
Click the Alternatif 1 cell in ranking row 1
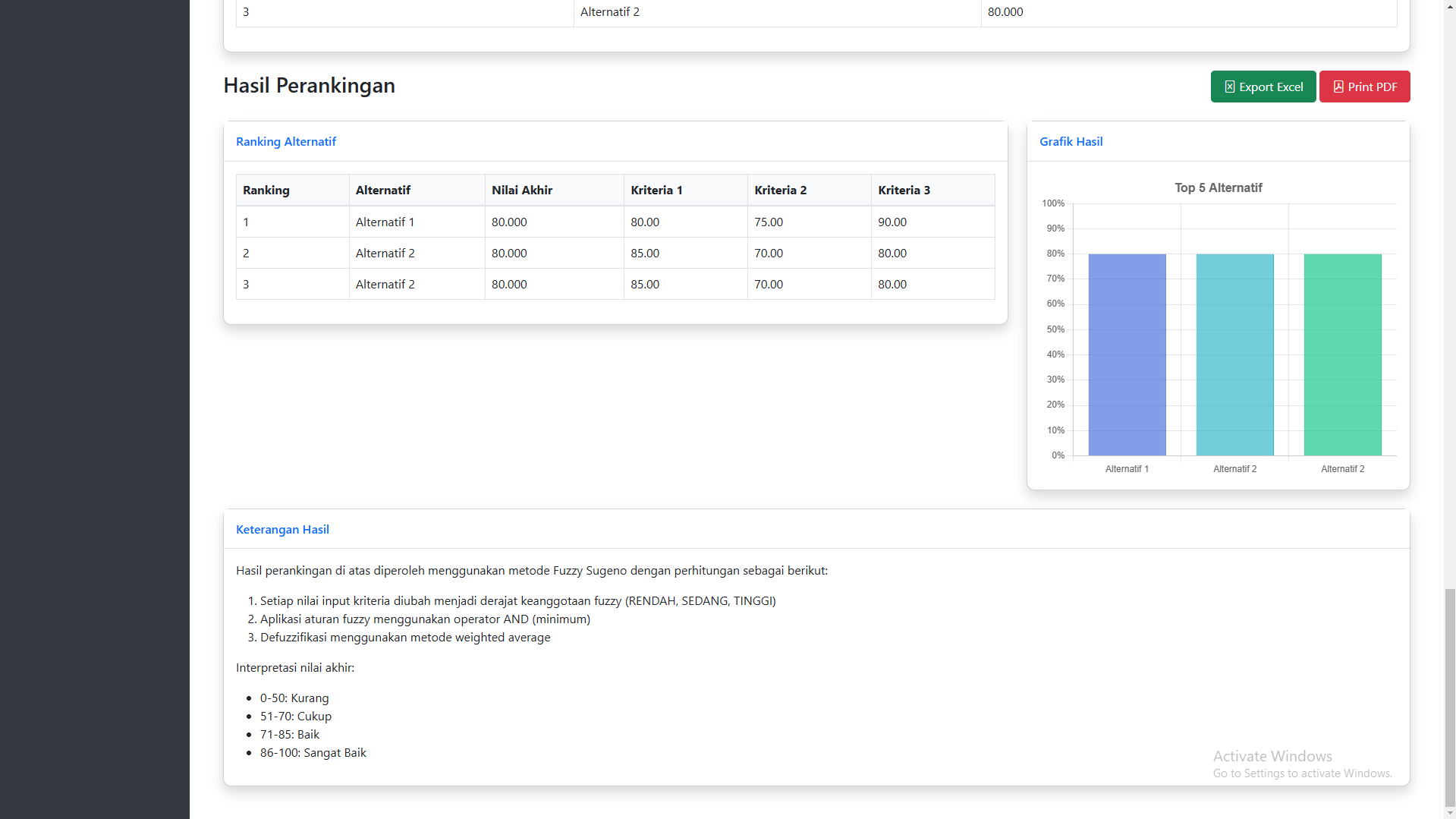coord(417,222)
